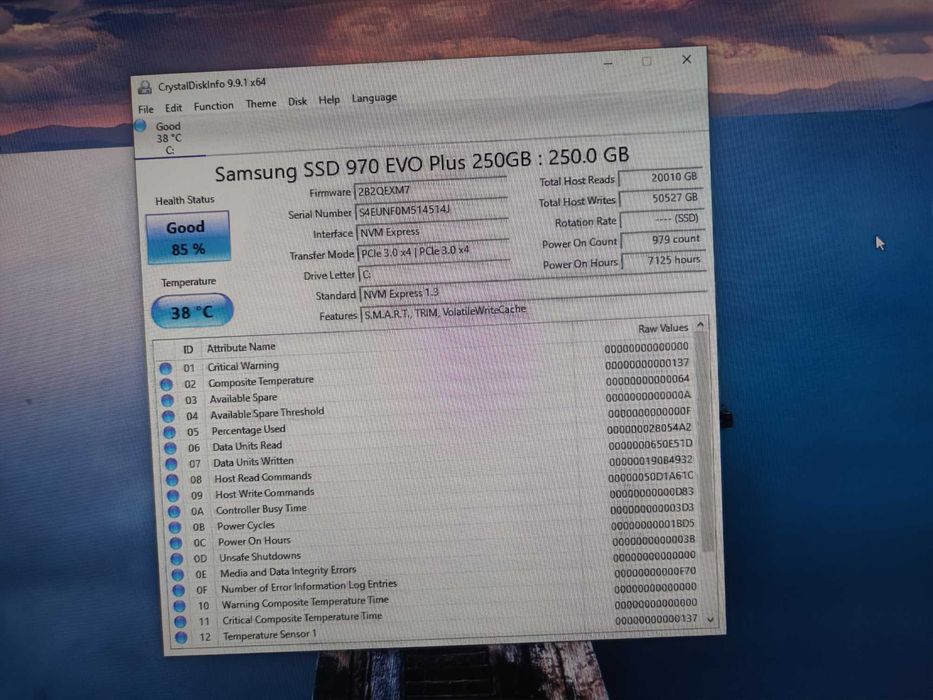933x700 pixels.
Task: Click blue dot for Critical Composite Temperature Time
Action: [180, 621]
